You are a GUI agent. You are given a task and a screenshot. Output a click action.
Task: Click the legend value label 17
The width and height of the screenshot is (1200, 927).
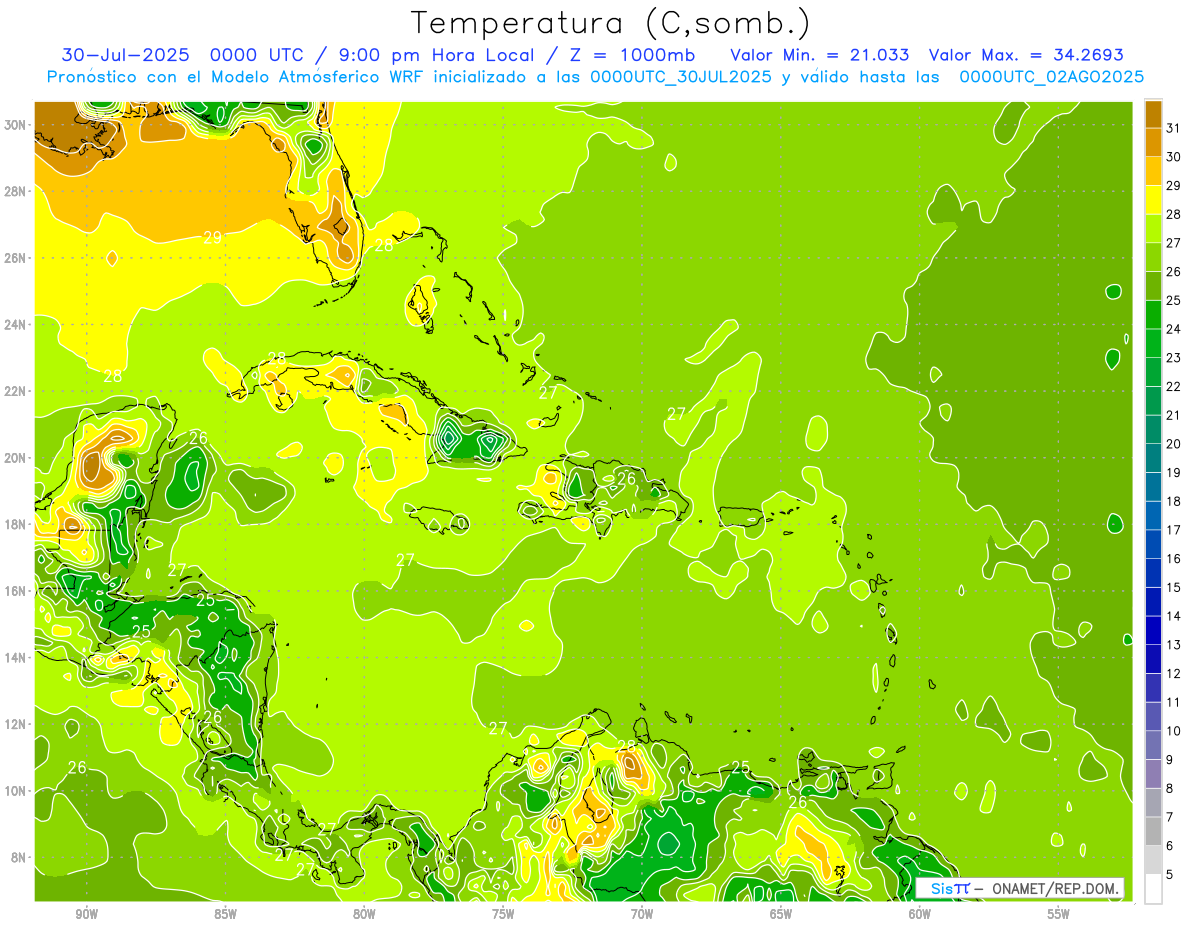click(x=1174, y=530)
